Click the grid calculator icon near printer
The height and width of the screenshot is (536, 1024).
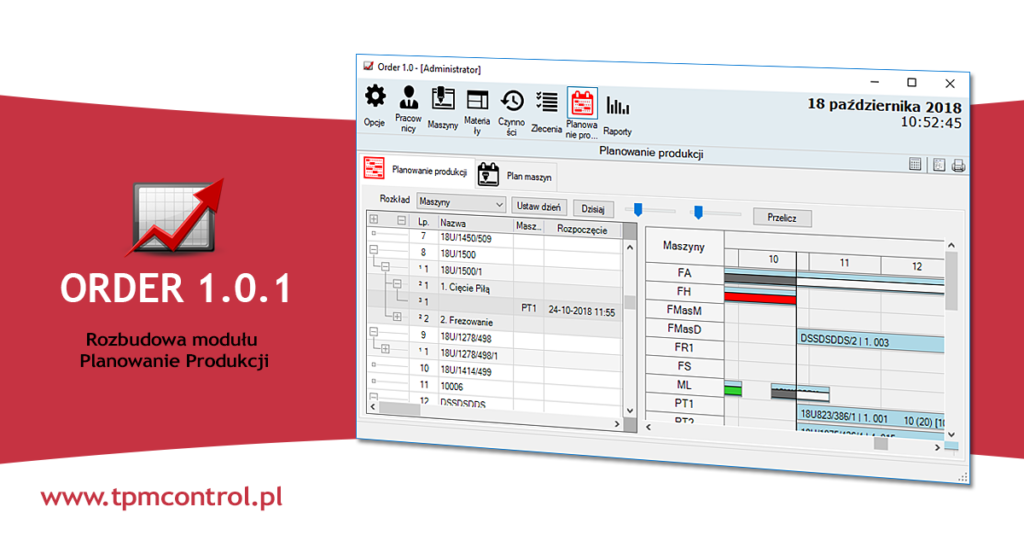point(915,164)
